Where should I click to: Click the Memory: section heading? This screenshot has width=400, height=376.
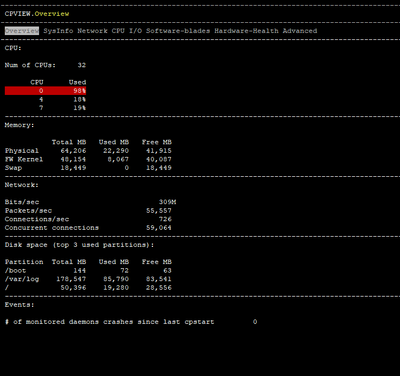point(19,125)
